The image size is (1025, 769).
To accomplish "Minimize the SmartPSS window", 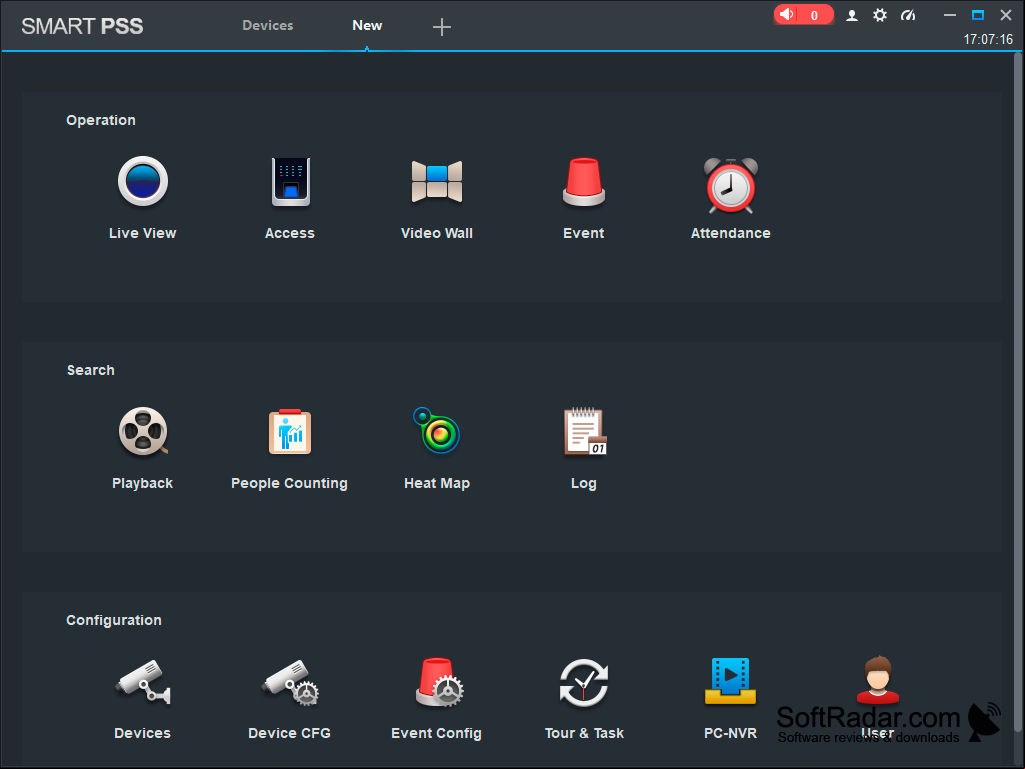I will (x=950, y=15).
